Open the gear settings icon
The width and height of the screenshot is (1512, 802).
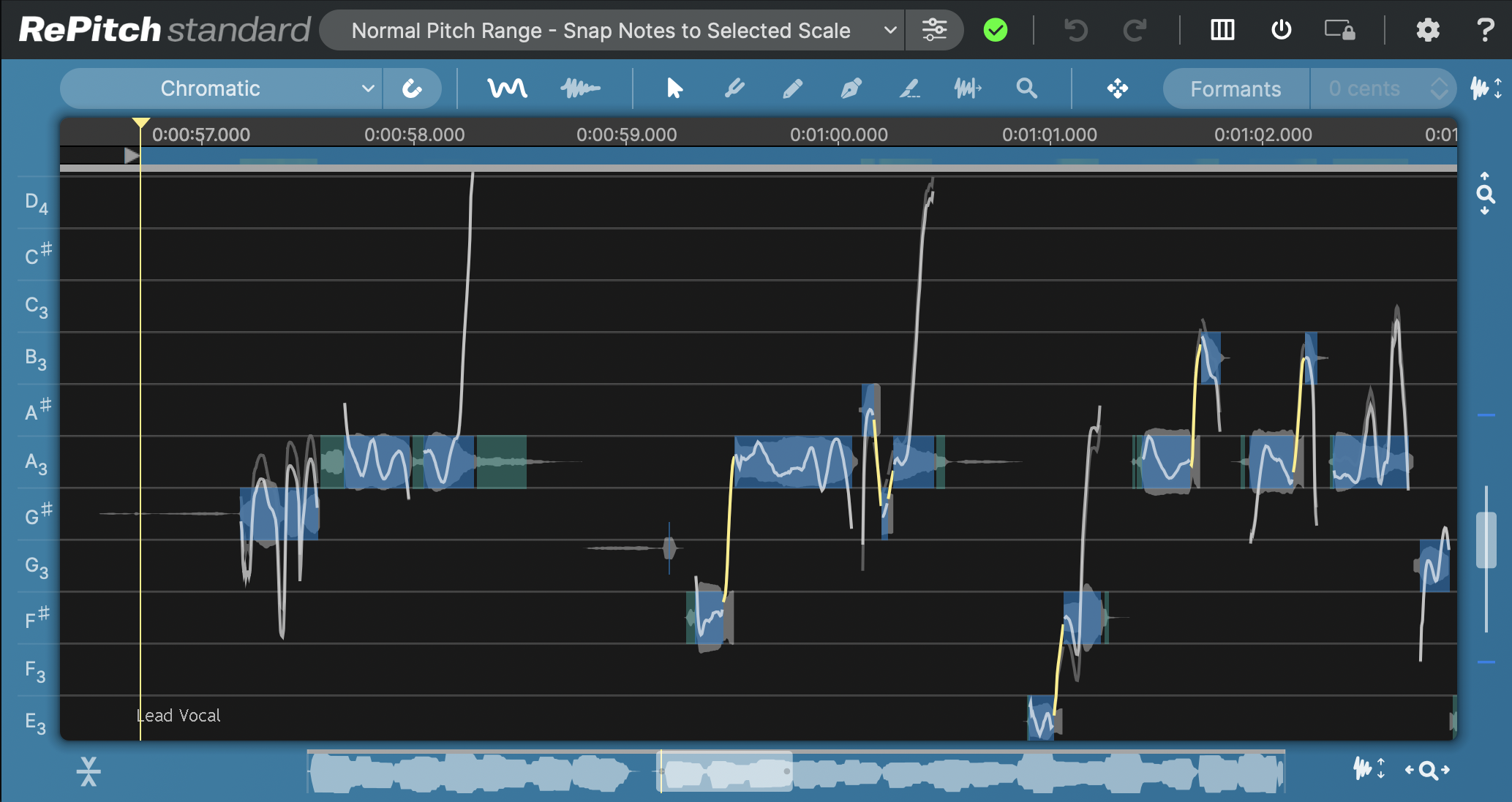[x=1427, y=30]
